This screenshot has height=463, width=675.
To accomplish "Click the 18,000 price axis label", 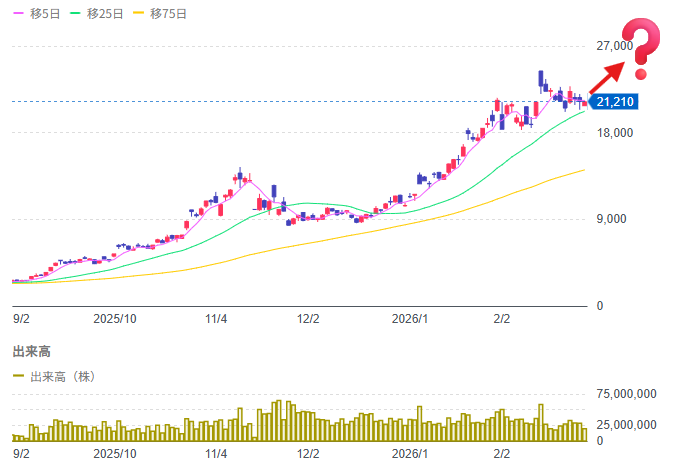I will [x=613, y=133].
